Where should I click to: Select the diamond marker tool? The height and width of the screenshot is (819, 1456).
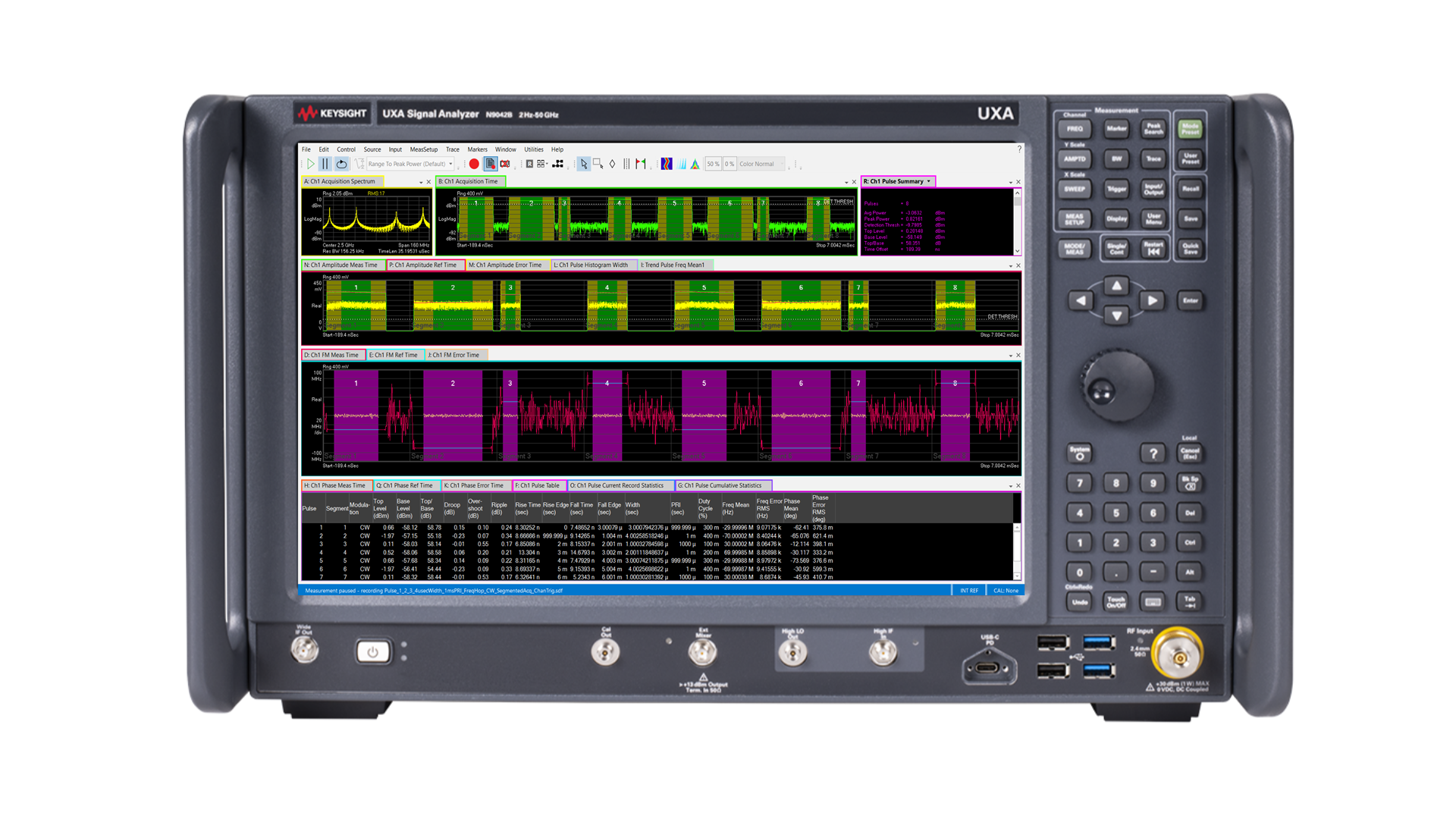(613, 164)
